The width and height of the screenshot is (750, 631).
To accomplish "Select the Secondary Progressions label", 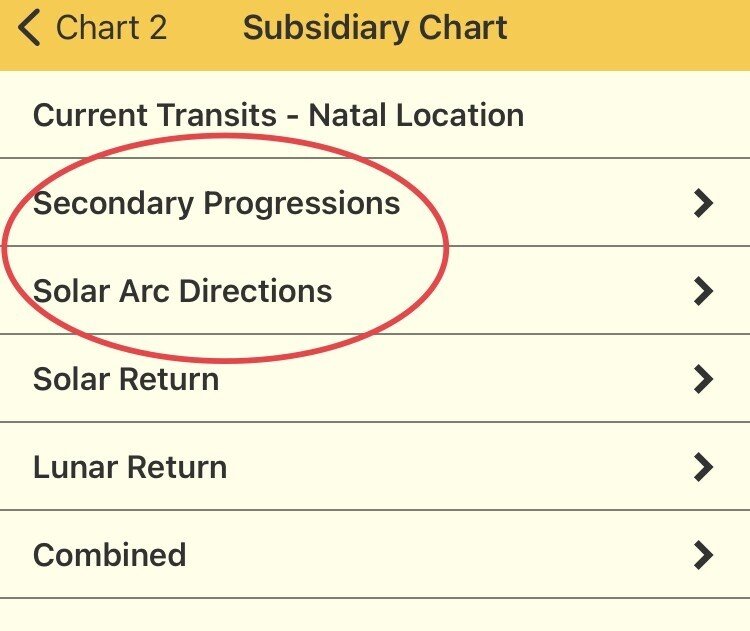I will pyautogui.click(x=216, y=203).
